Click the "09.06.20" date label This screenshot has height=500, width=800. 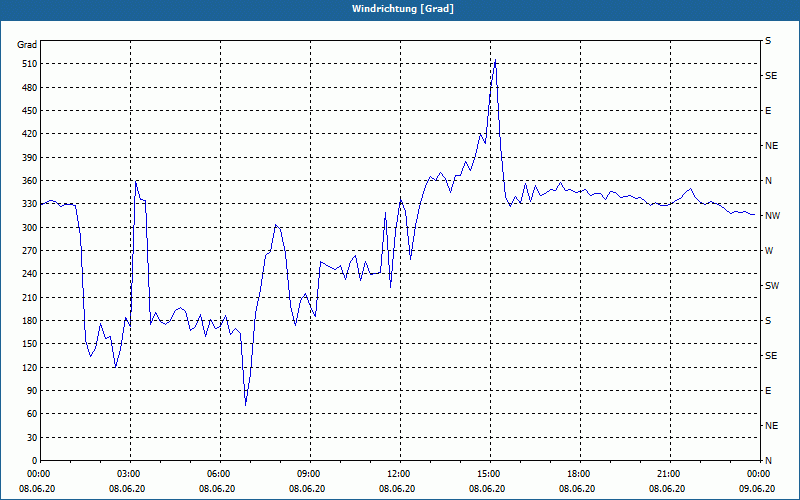[x=757, y=489]
